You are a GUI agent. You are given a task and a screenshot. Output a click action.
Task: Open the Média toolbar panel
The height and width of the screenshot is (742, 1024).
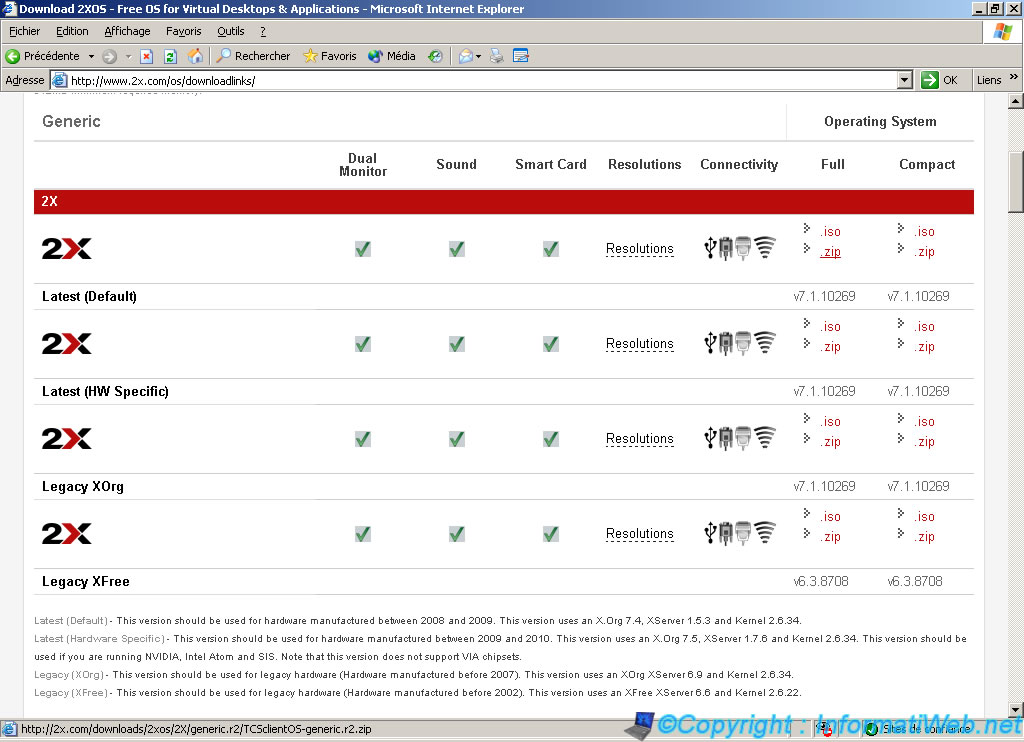point(392,56)
